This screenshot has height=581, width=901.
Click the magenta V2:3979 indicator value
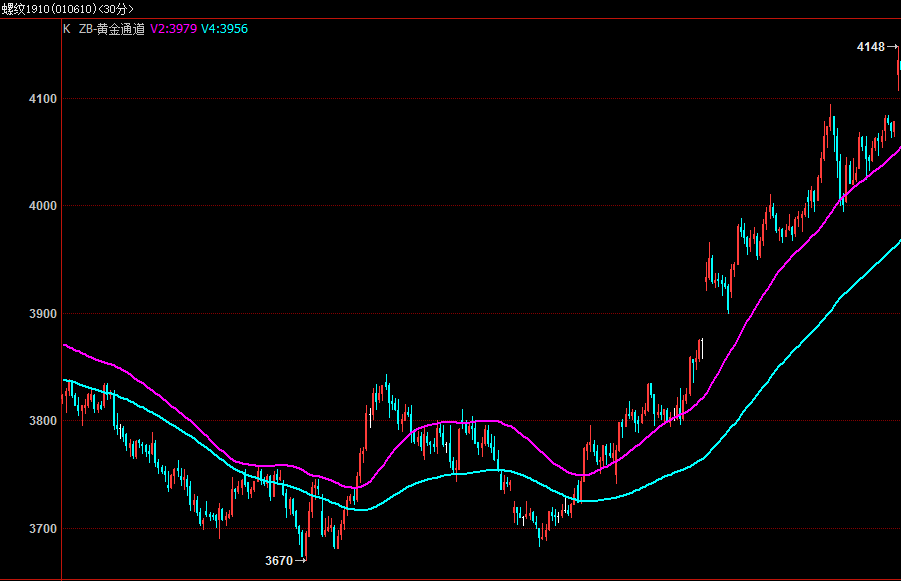pyautogui.click(x=174, y=29)
